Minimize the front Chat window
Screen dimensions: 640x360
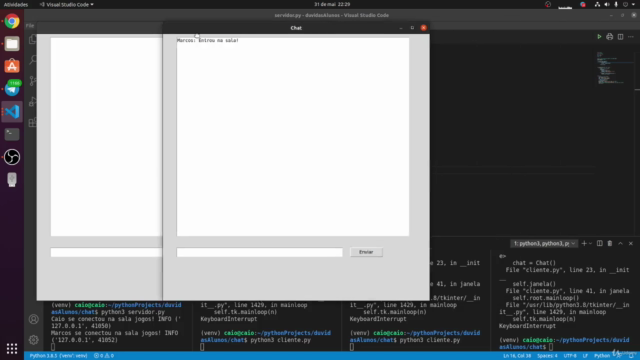point(401,28)
